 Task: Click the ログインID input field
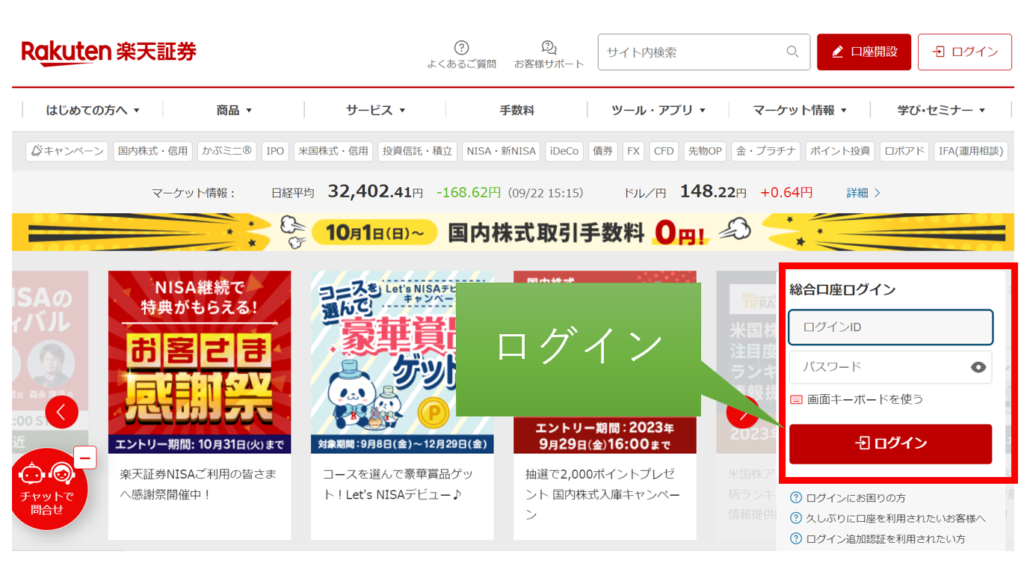tap(890, 327)
